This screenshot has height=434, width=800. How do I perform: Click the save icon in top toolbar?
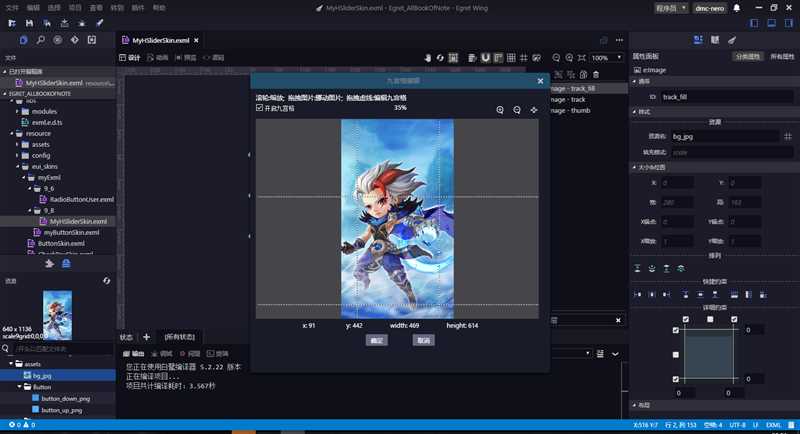[29, 23]
